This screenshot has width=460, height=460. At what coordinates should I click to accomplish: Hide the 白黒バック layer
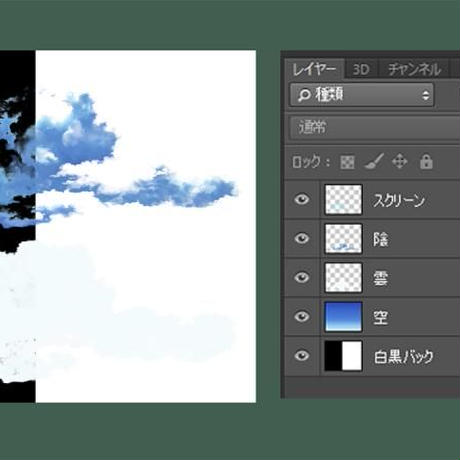(x=302, y=356)
